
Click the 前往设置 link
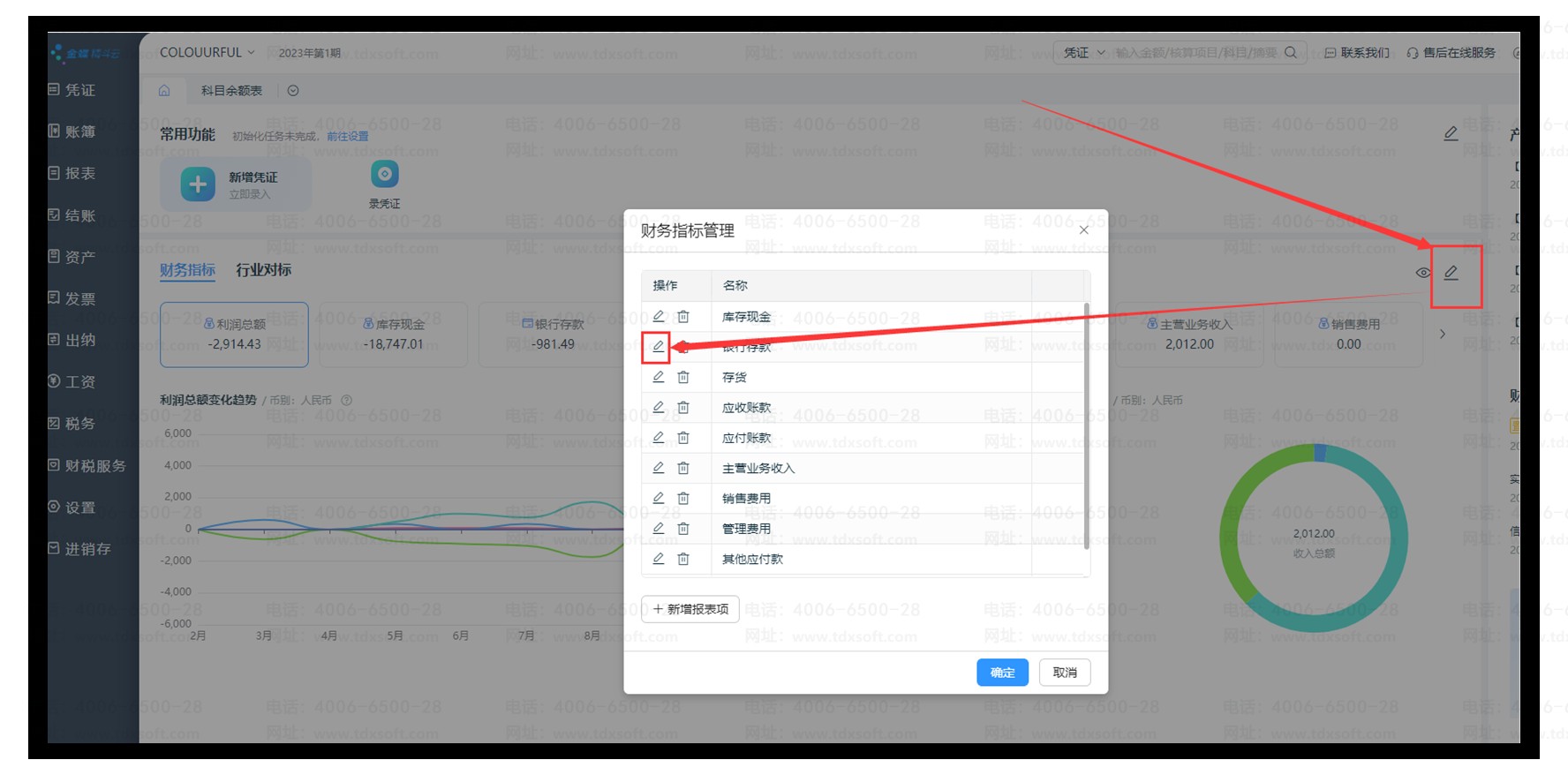pyautogui.click(x=348, y=136)
